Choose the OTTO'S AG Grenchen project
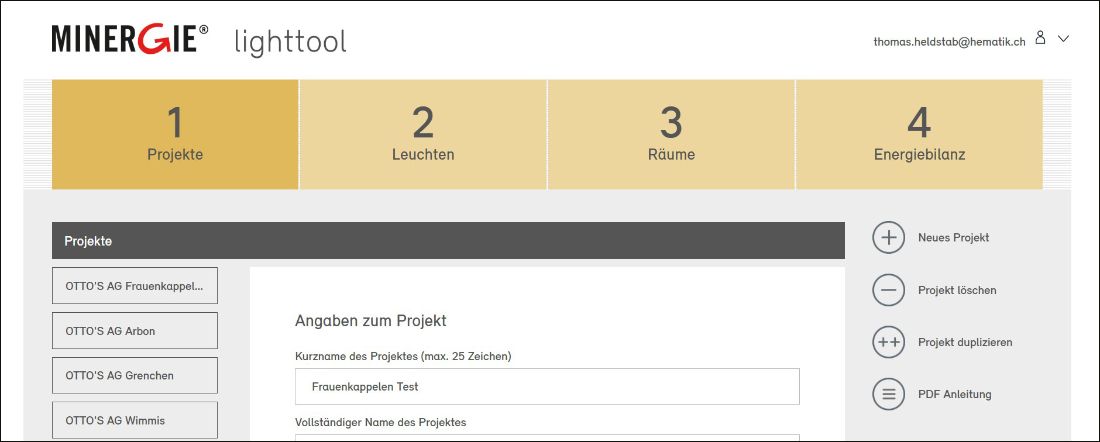Image resolution: width=1100 pixels, height=442 pixels. click(x=135, y=375)
